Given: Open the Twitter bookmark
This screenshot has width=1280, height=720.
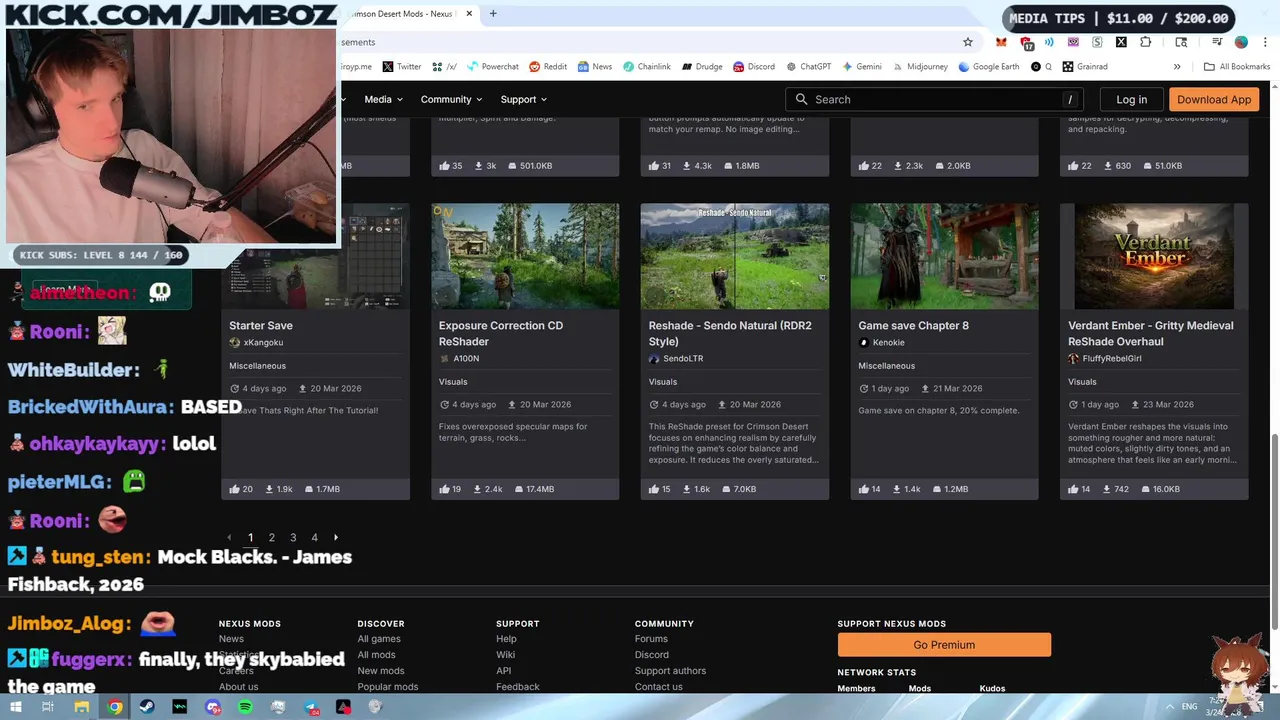Looking at the screenshot, I should pyautogui.click(x=401, y=67).
